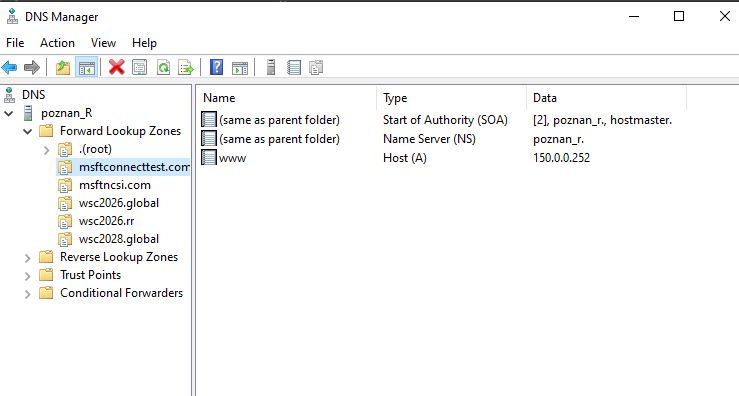Image resolution: width=739 pixels, height=396 pixels.
Task: Click the blue Back arrow toolbar icon
Action: tap(9, 67)
